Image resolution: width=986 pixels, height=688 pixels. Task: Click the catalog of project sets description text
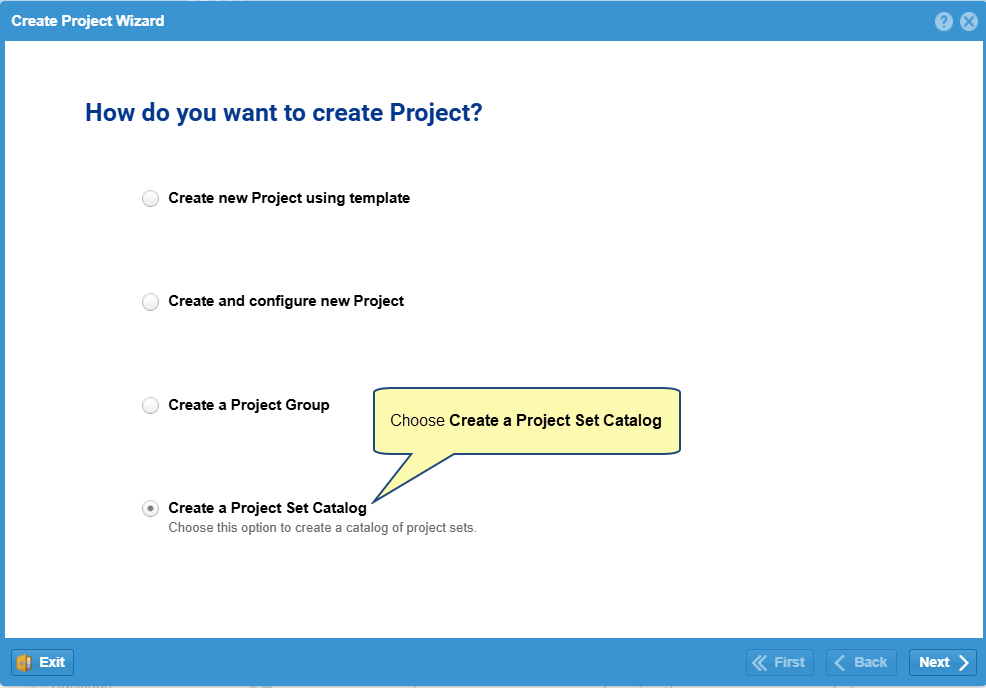pos(323,528)
